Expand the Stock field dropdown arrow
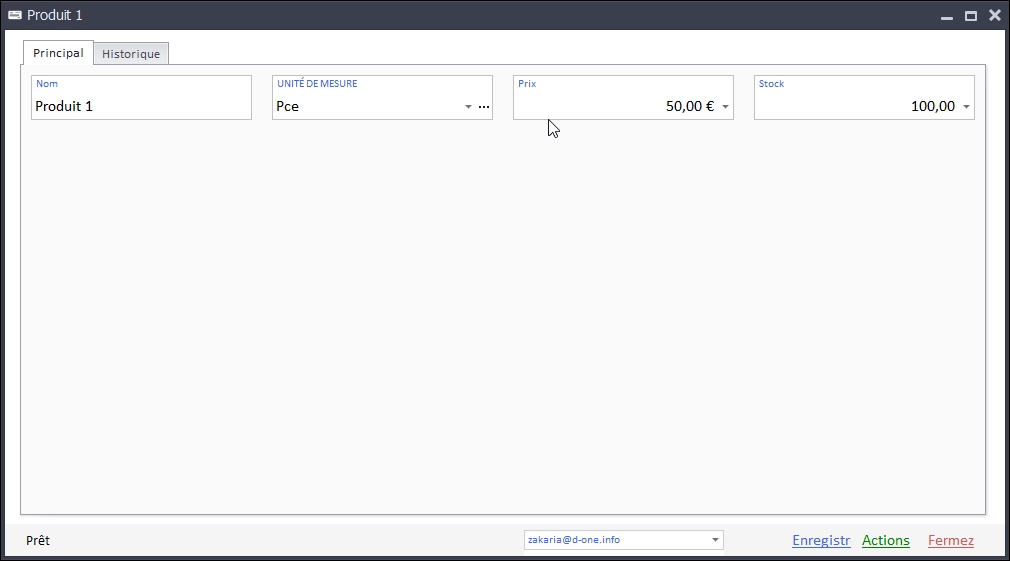1010x561 pixels. pyautogui.click(x=966, y=107)
